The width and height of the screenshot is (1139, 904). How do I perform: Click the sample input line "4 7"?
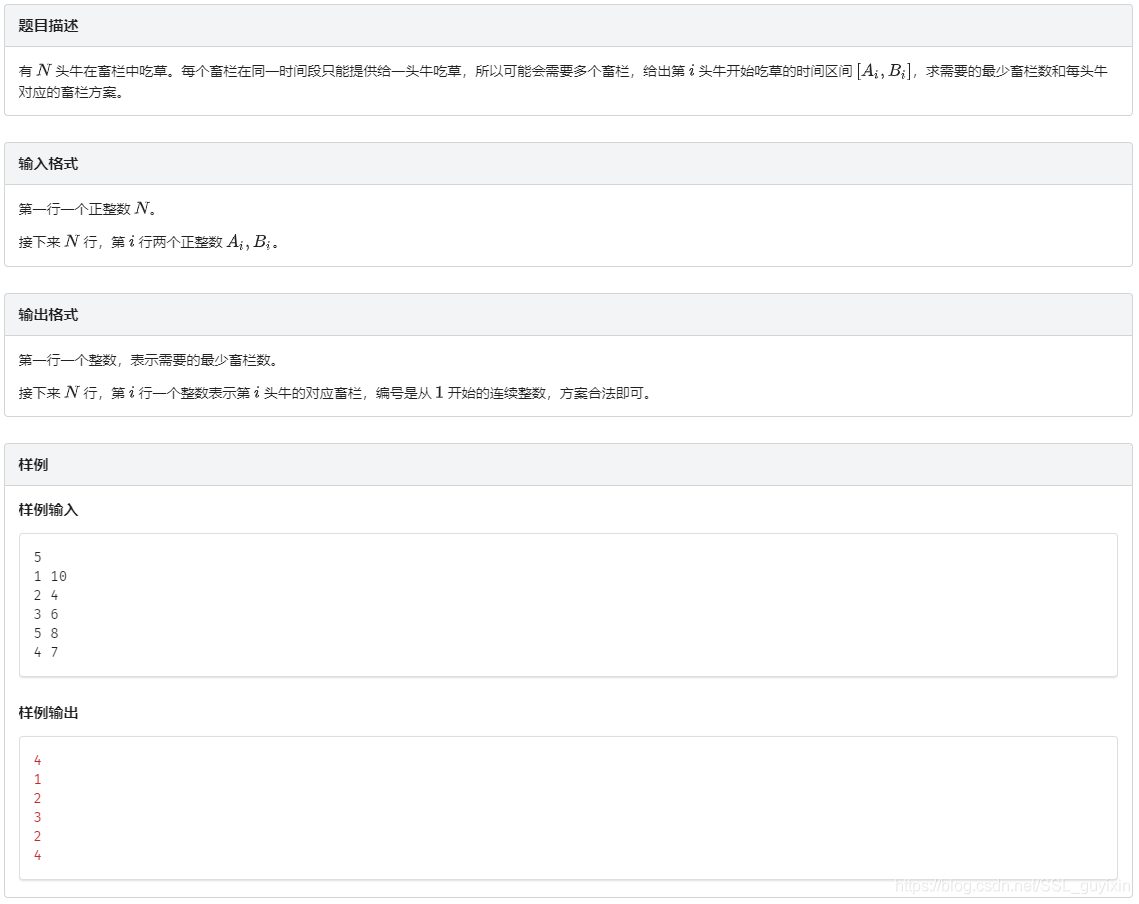pyautogui.click(x=46, y=652)
